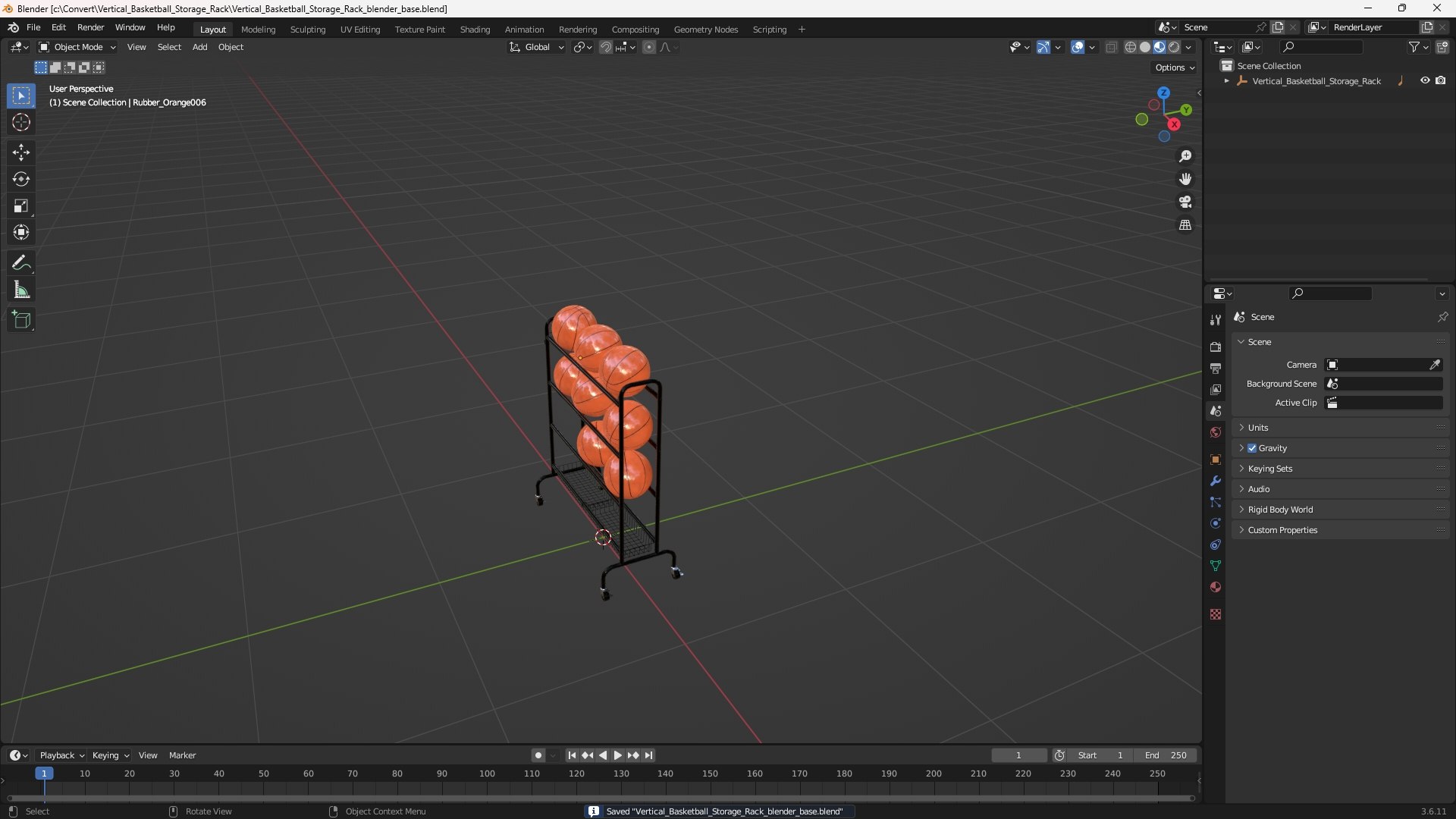Select the Scale tool
This screenshot has width=1456, height=819.
click(20, 206)
